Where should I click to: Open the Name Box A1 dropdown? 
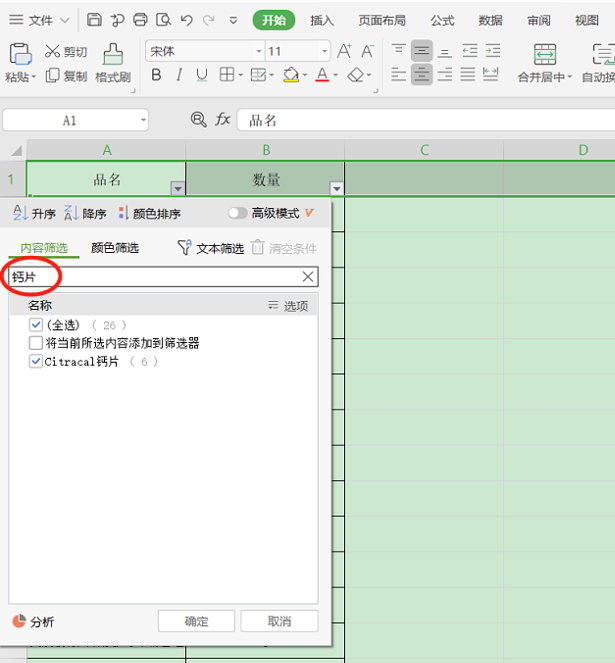143,120
